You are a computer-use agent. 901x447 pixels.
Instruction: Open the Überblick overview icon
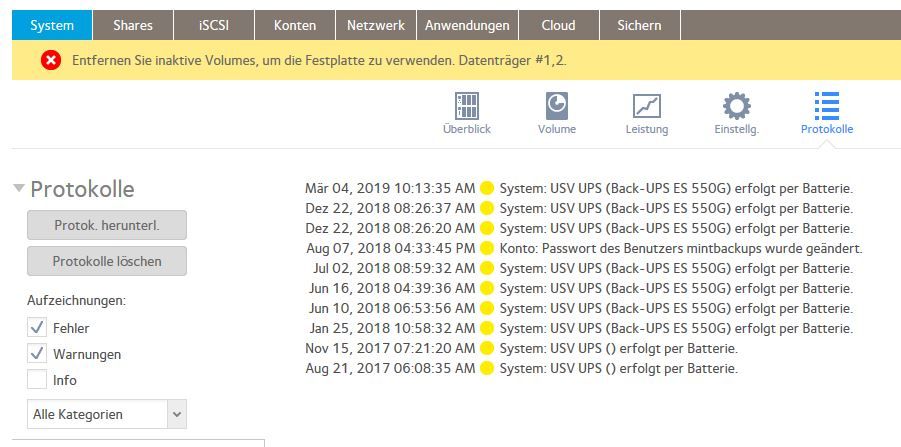click(x=467, y=107)
